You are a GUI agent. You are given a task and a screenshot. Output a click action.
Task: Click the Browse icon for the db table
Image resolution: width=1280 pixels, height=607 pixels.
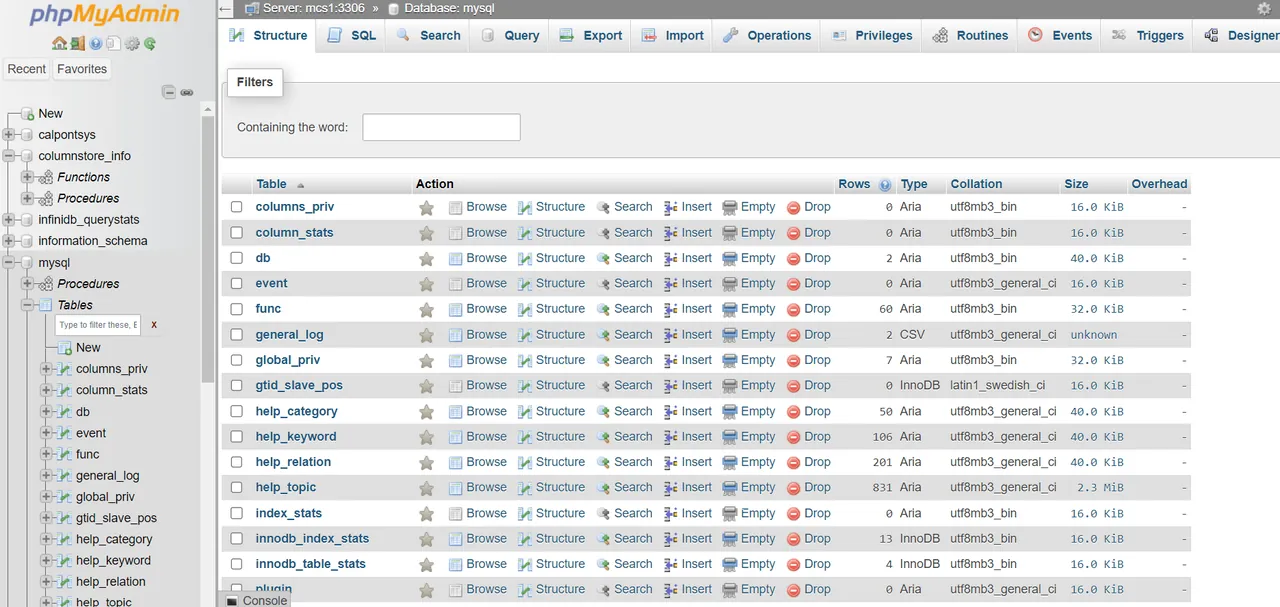pyautogui.click(x=456, y=258)
